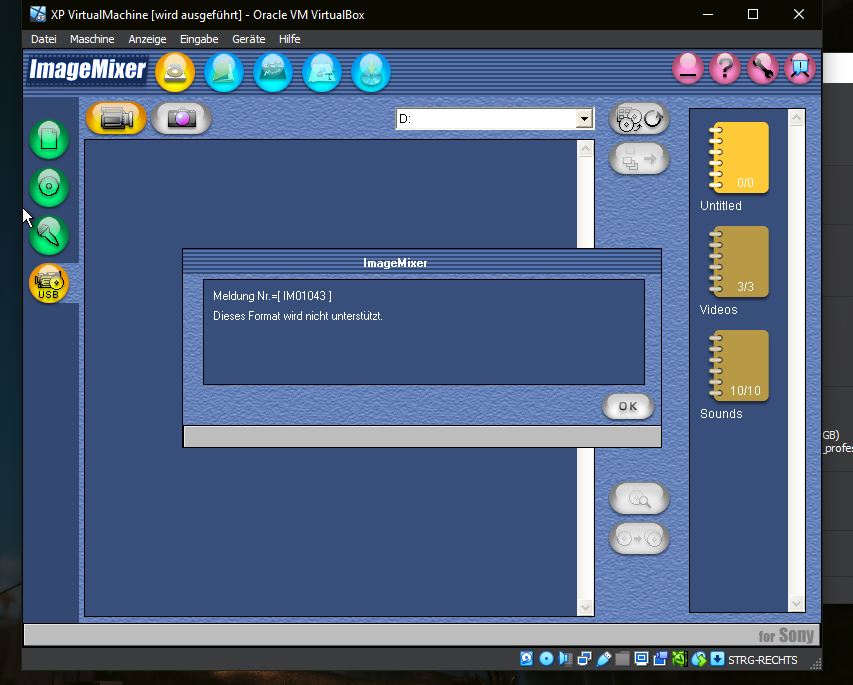853x685 pixels.
Task: Click scroll up arrow in file list
Action: 585,149
